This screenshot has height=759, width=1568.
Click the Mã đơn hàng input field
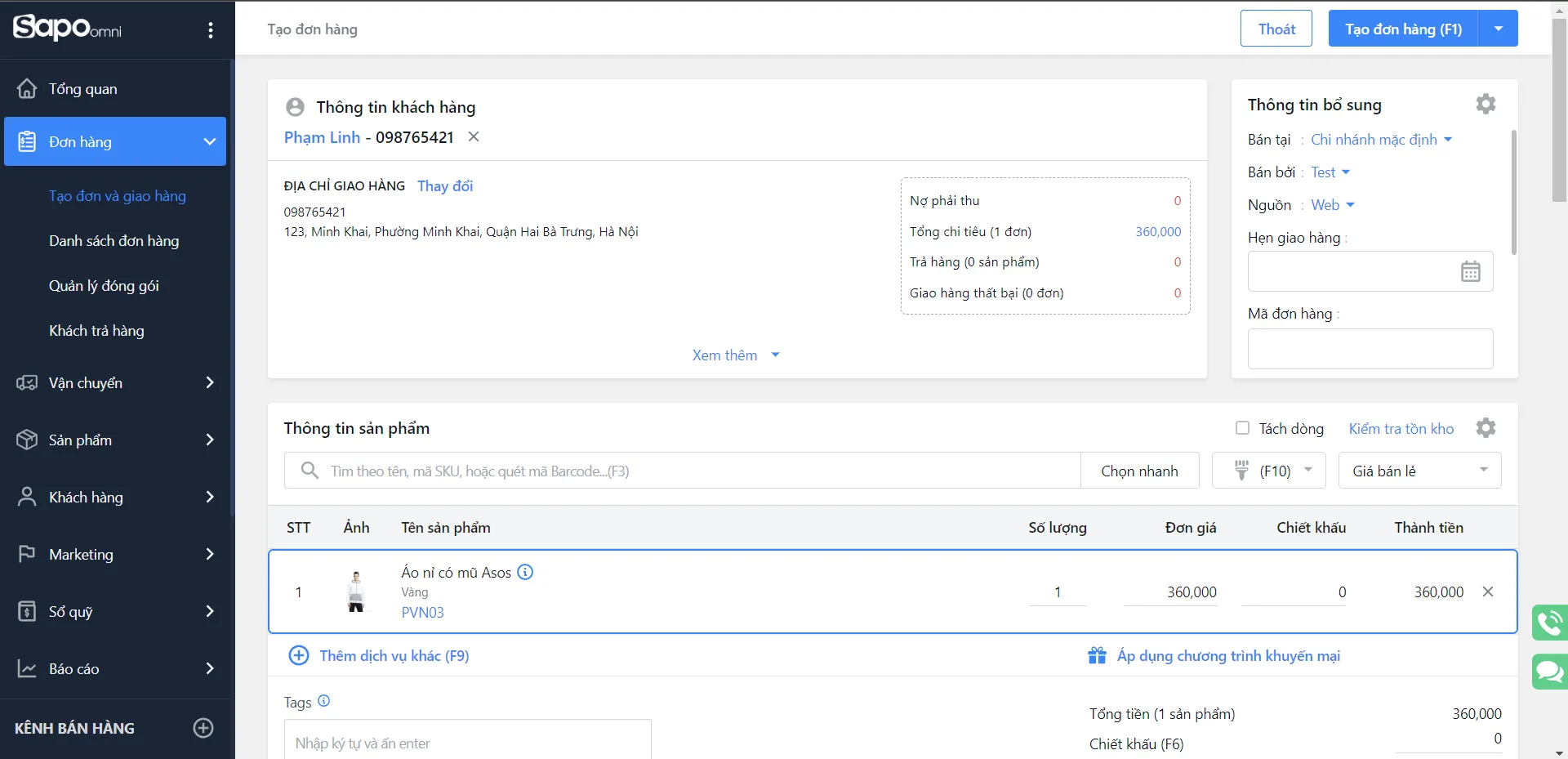click(1370, 349)
